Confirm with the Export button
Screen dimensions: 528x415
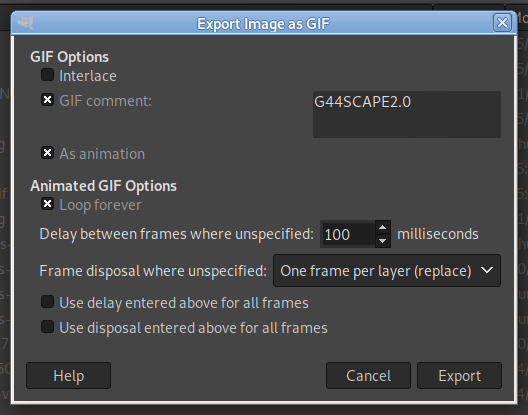coord(460,376)
